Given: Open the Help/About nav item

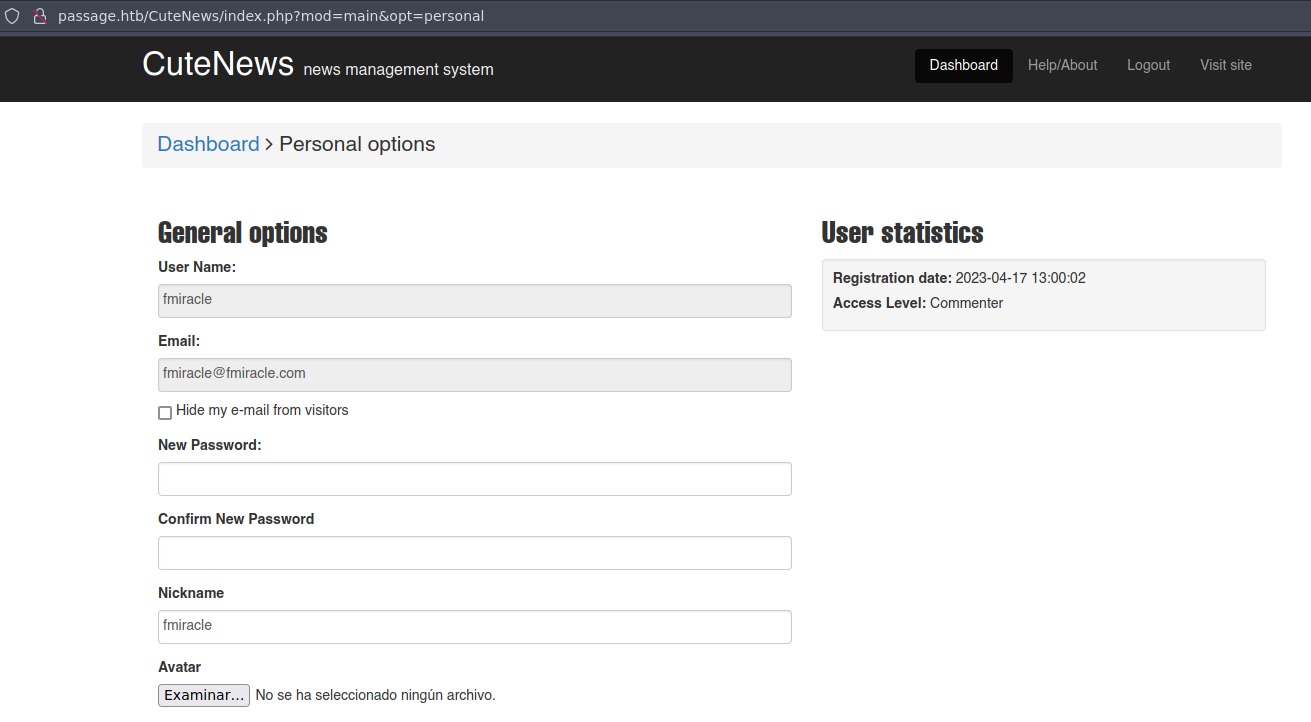Looking at the screenshot, I should click(1062, 65).
